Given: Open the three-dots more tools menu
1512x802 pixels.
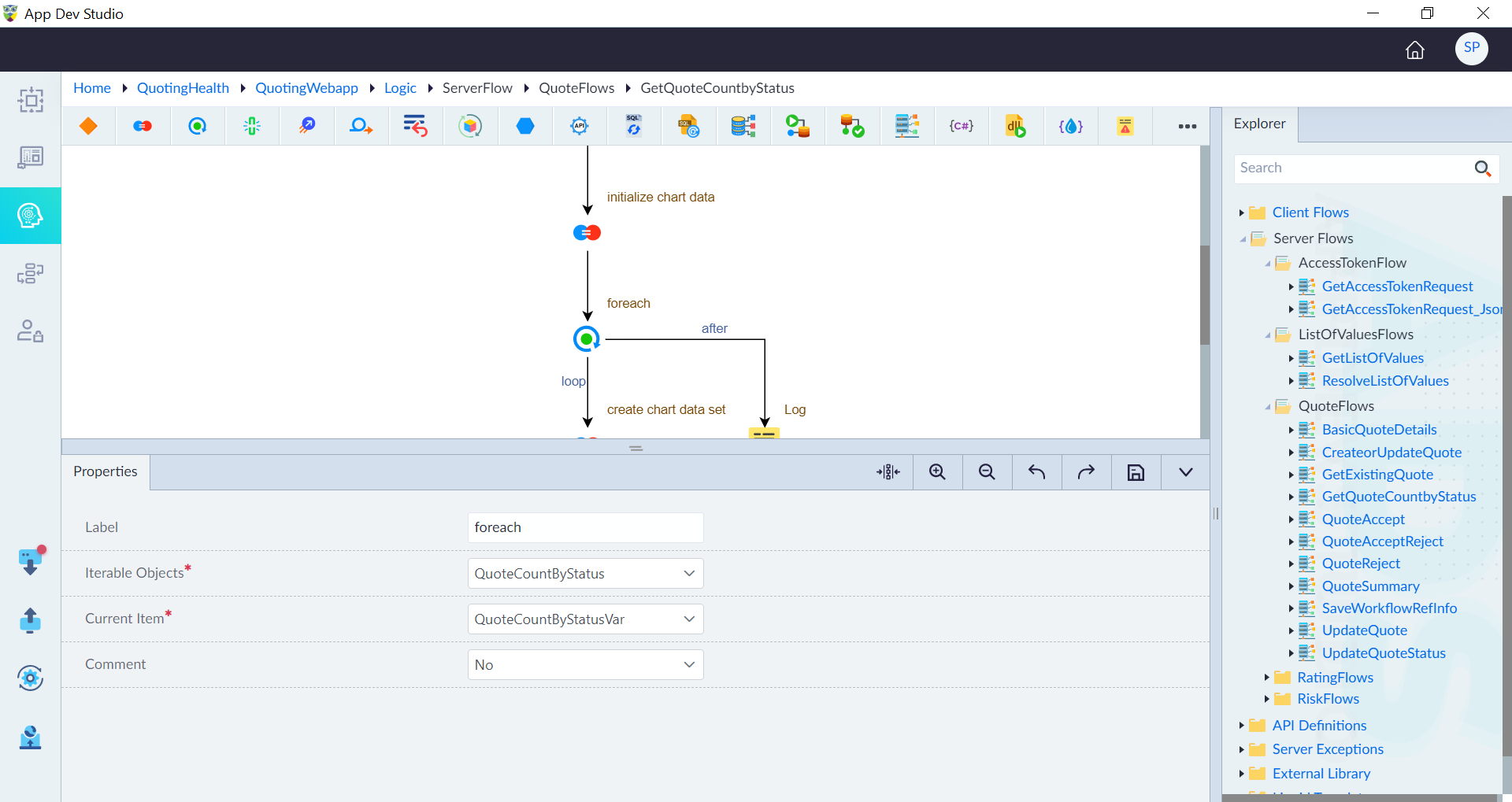Looking at the screenshot, I should [1188, 126].
